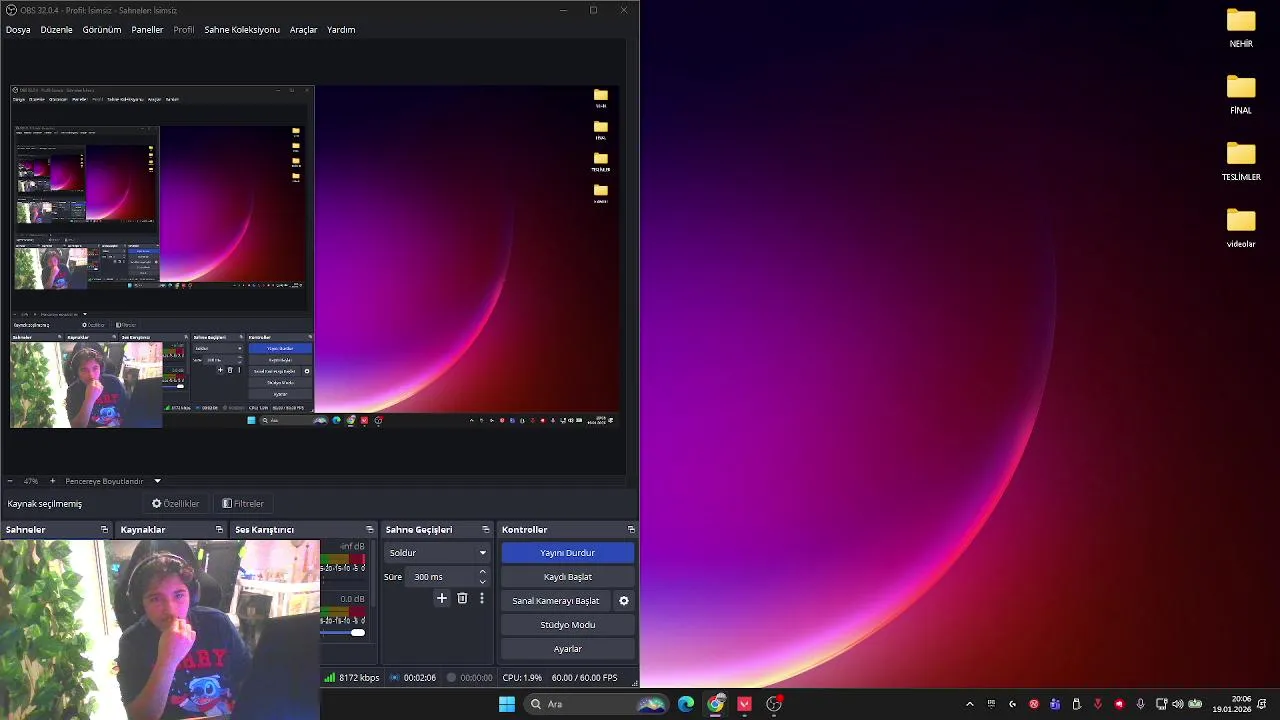Viewport: 1280px width, 720px height.
Task: Open the Dosya menu
Action: [x=18, y=30]
